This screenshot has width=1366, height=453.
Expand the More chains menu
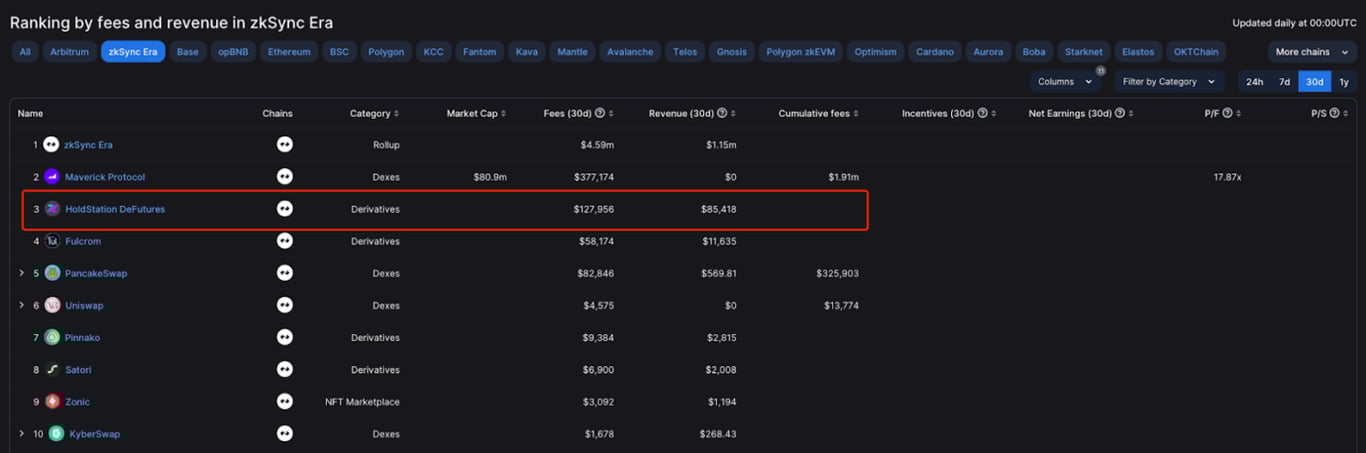[x=1312, y=52]
